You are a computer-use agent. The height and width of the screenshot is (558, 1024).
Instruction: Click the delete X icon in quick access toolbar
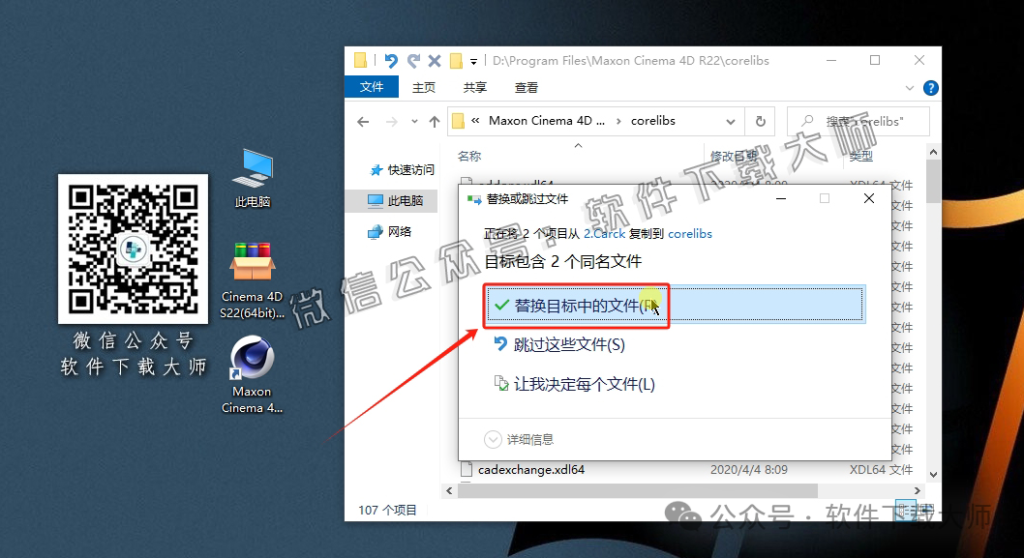click(434, 61)
